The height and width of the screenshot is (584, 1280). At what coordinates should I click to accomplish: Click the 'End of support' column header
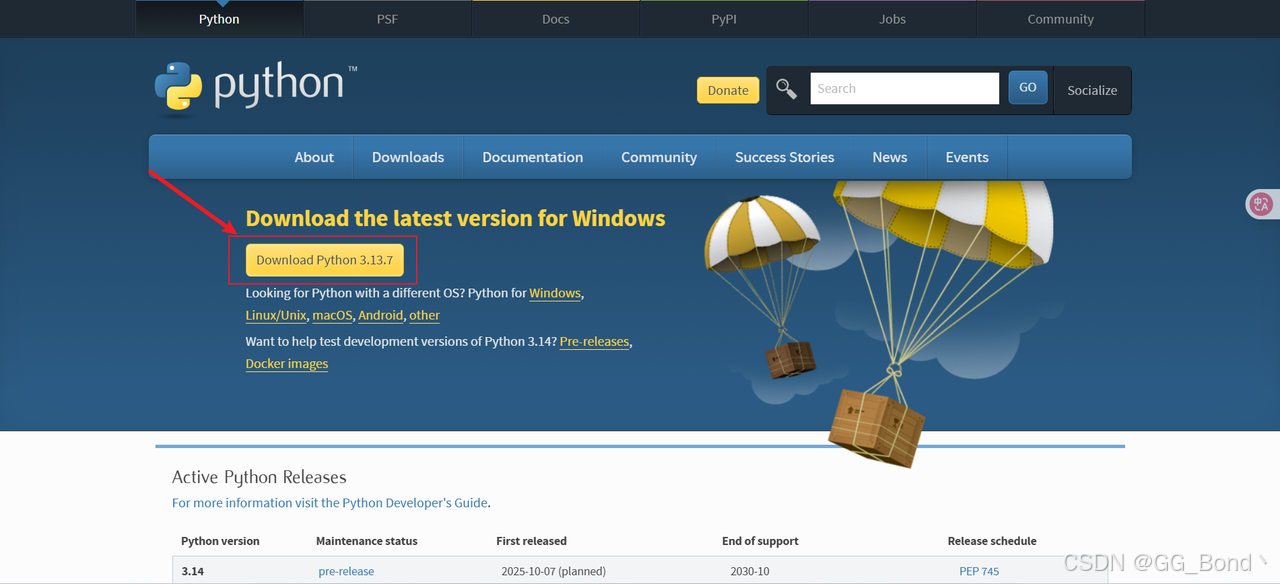[x=760, y=541]
